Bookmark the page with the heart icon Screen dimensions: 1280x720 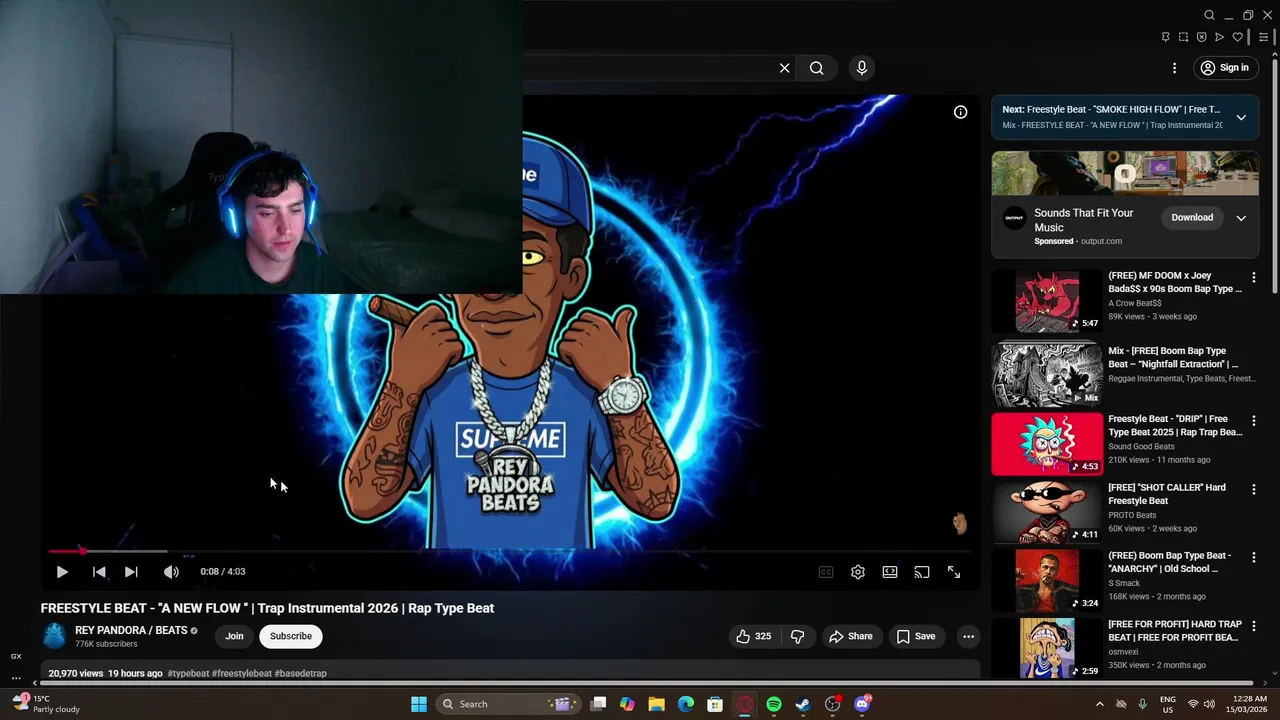(x=1237, y=37)
